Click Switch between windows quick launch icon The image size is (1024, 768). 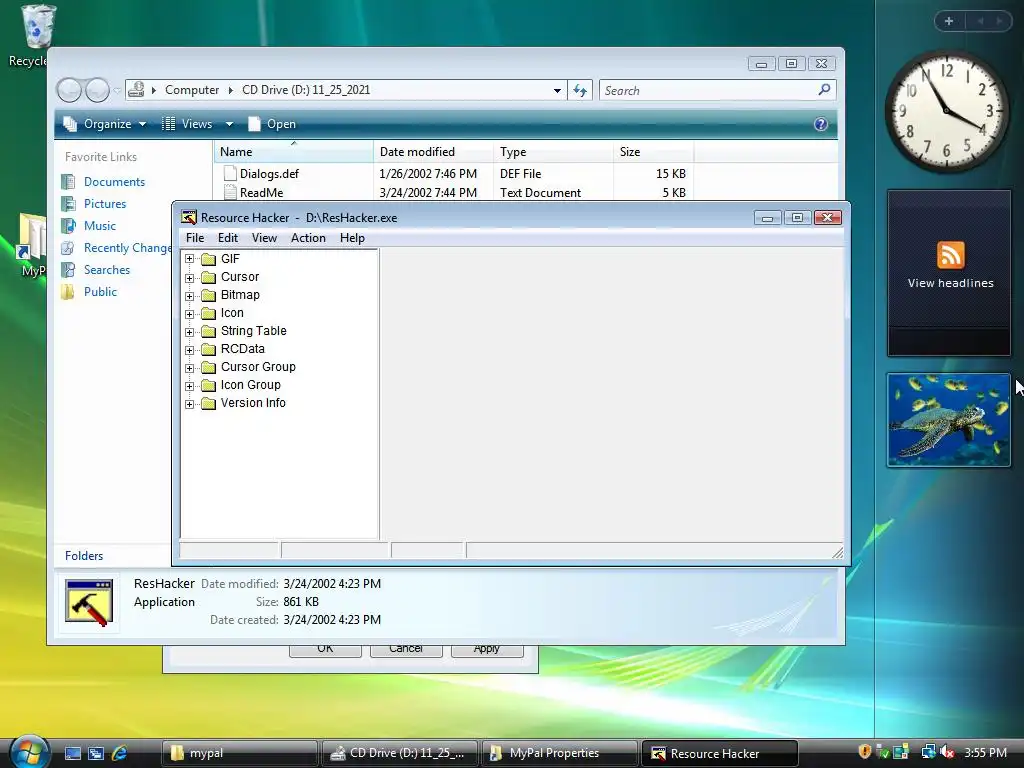96,753
